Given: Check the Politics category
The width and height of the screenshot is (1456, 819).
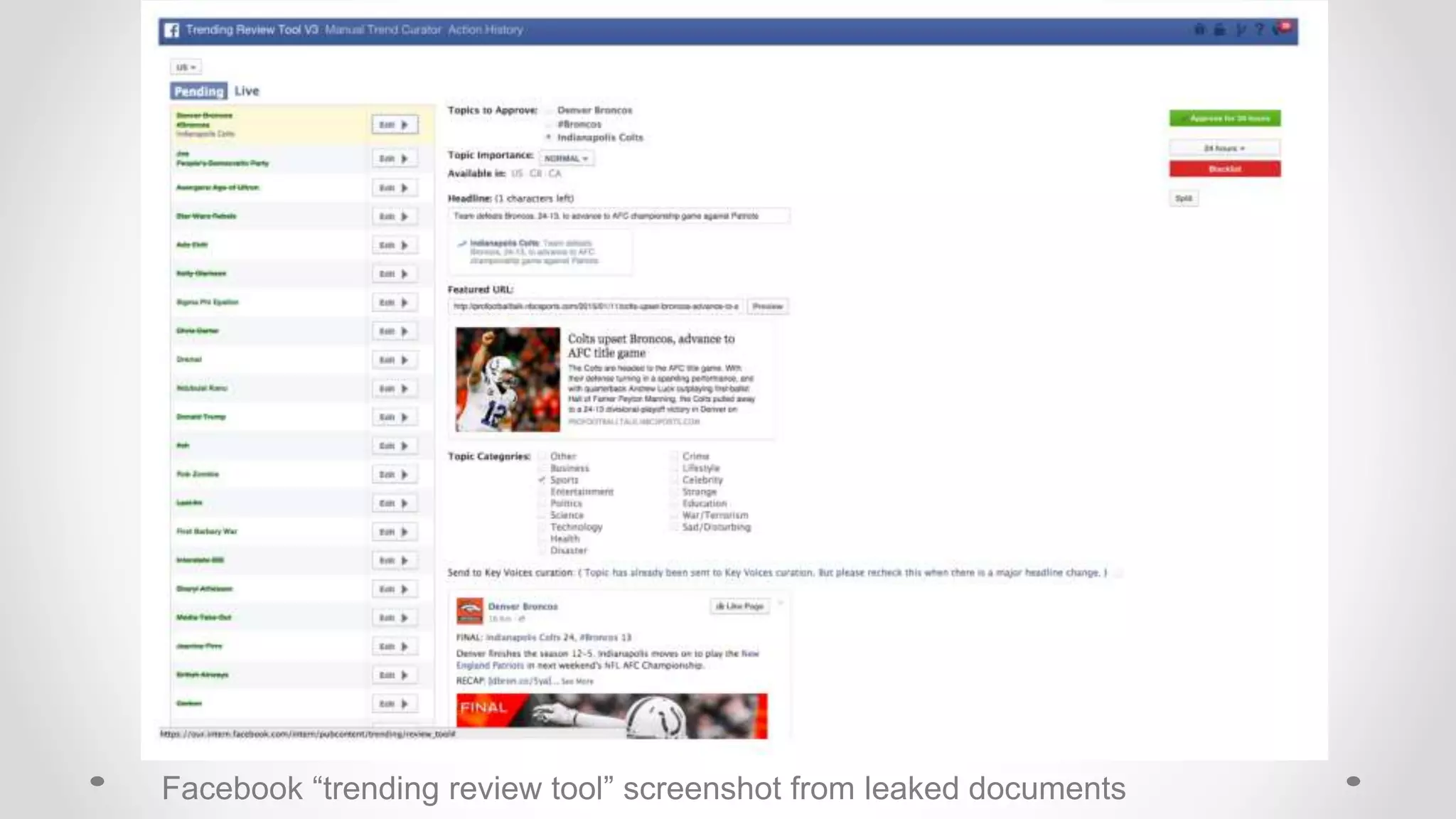Looking at the screenshot, I should point(542,503).
